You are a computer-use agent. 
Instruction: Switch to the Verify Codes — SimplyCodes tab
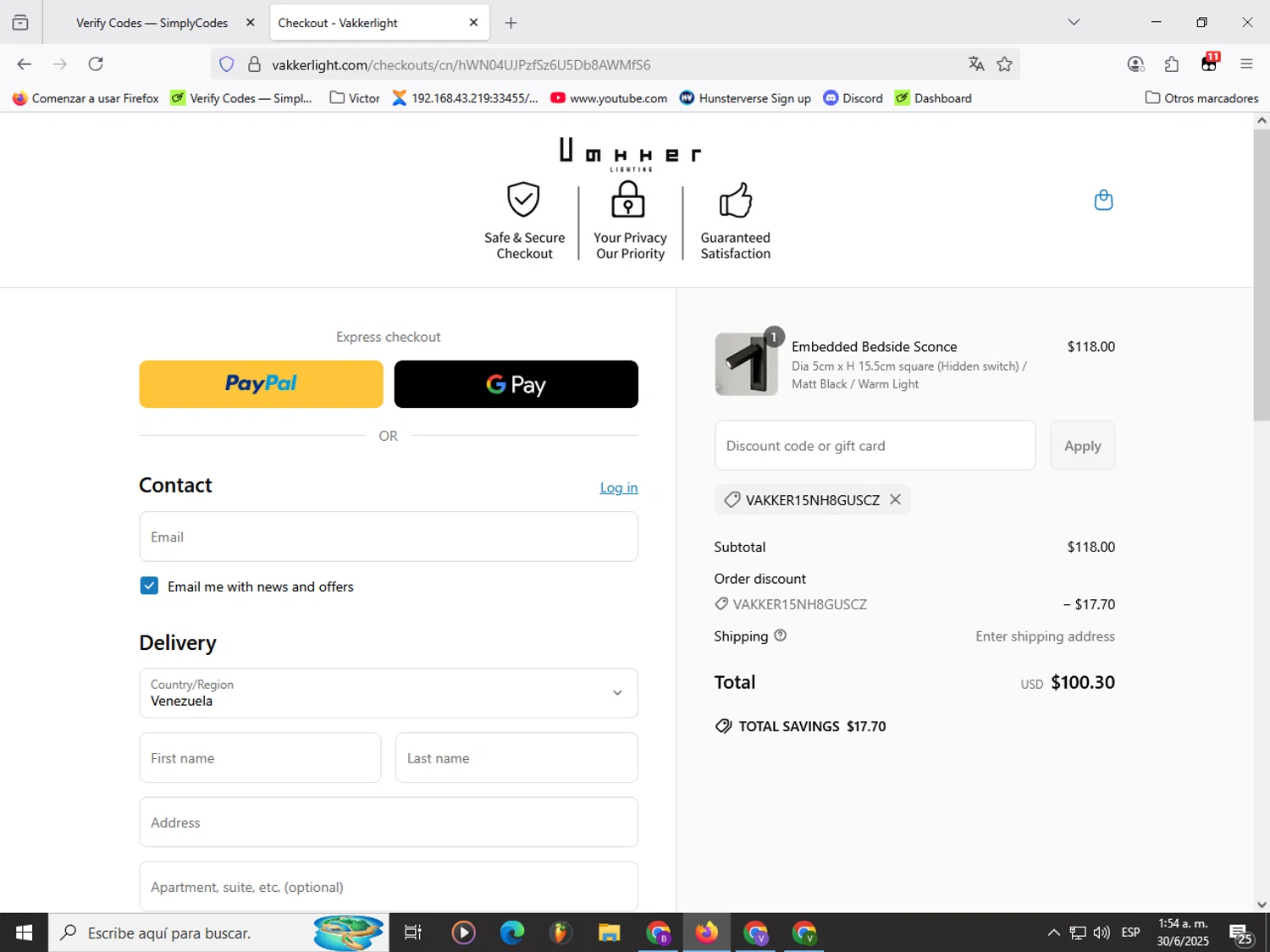[x=152, y=23]
